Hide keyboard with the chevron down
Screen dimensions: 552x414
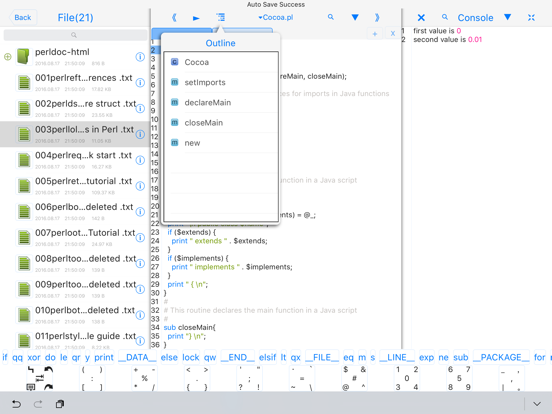click(537, 404)
